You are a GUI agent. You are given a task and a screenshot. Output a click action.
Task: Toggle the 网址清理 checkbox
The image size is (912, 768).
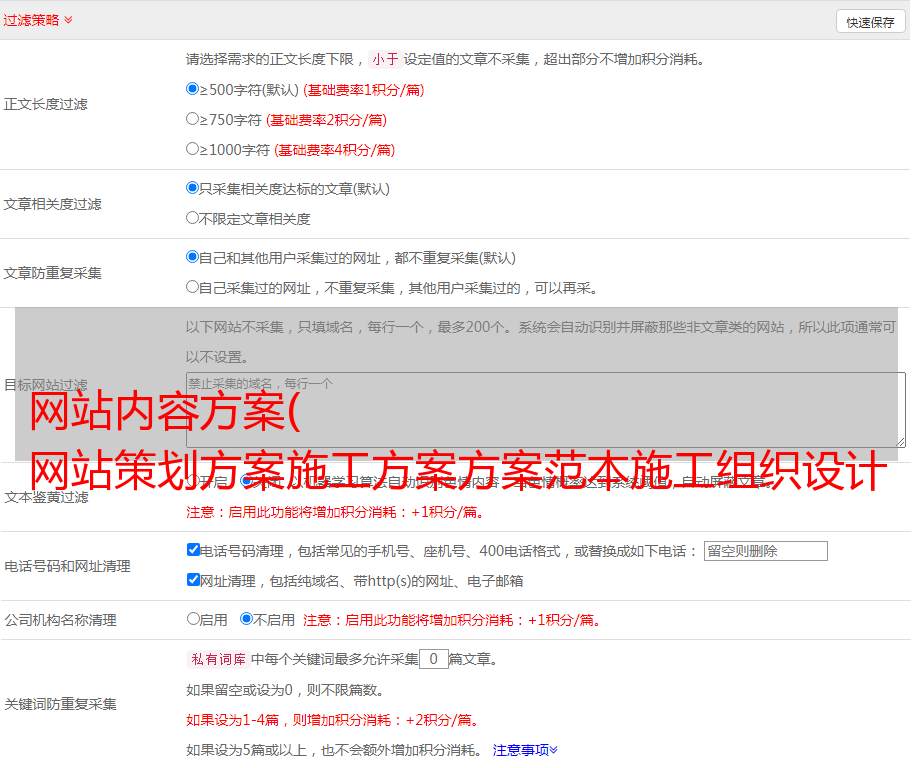point(193,580)
